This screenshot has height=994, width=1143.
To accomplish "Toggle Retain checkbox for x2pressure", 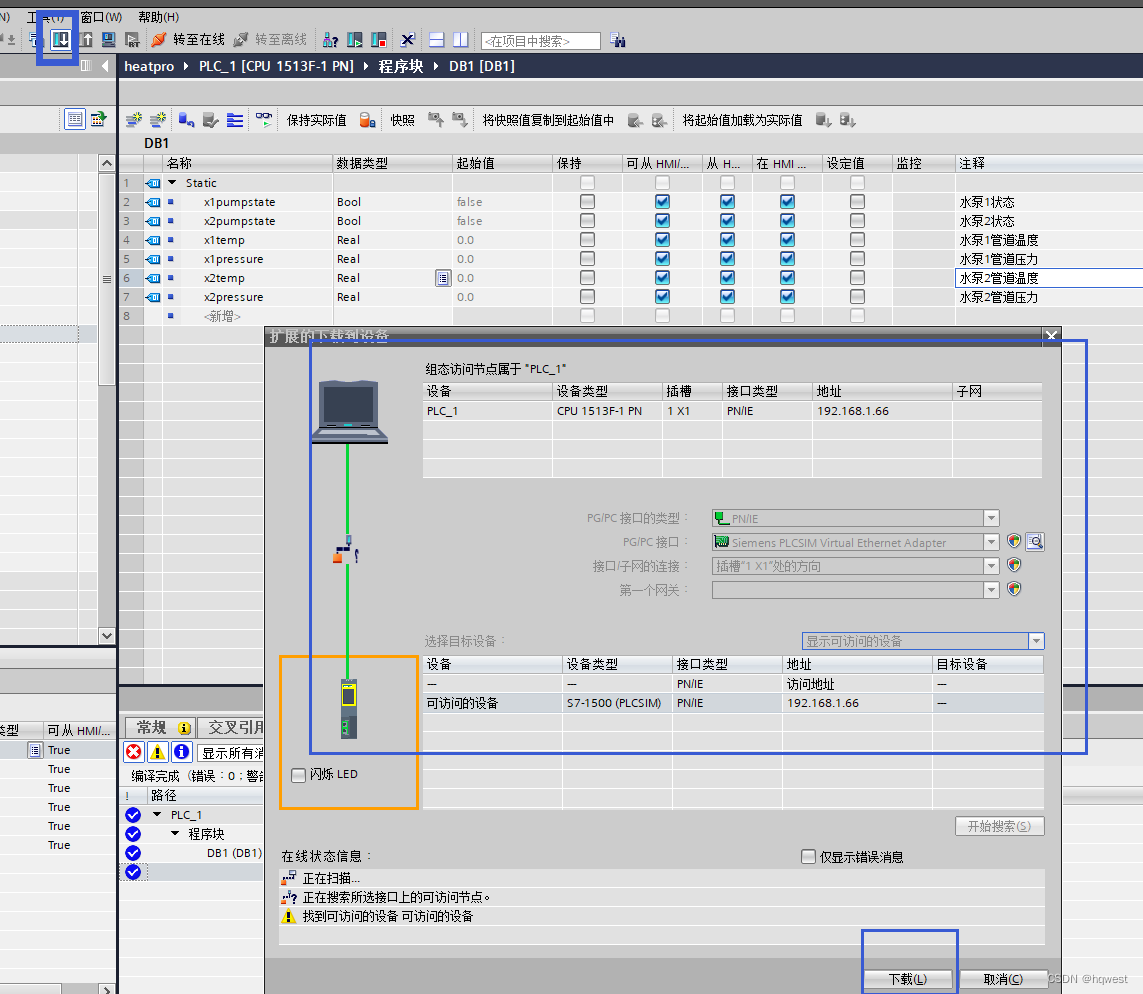I will pos(587,297).
